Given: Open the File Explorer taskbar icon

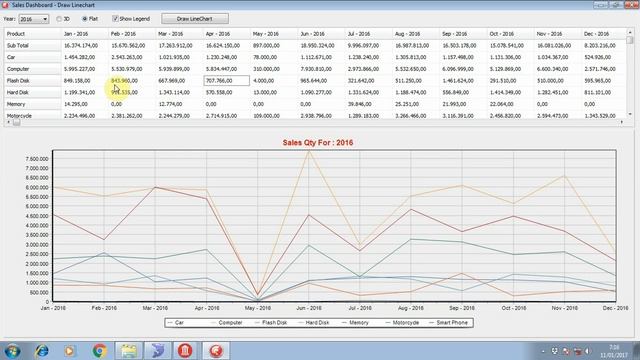Looking at the screenshot, I should point(129,351).
